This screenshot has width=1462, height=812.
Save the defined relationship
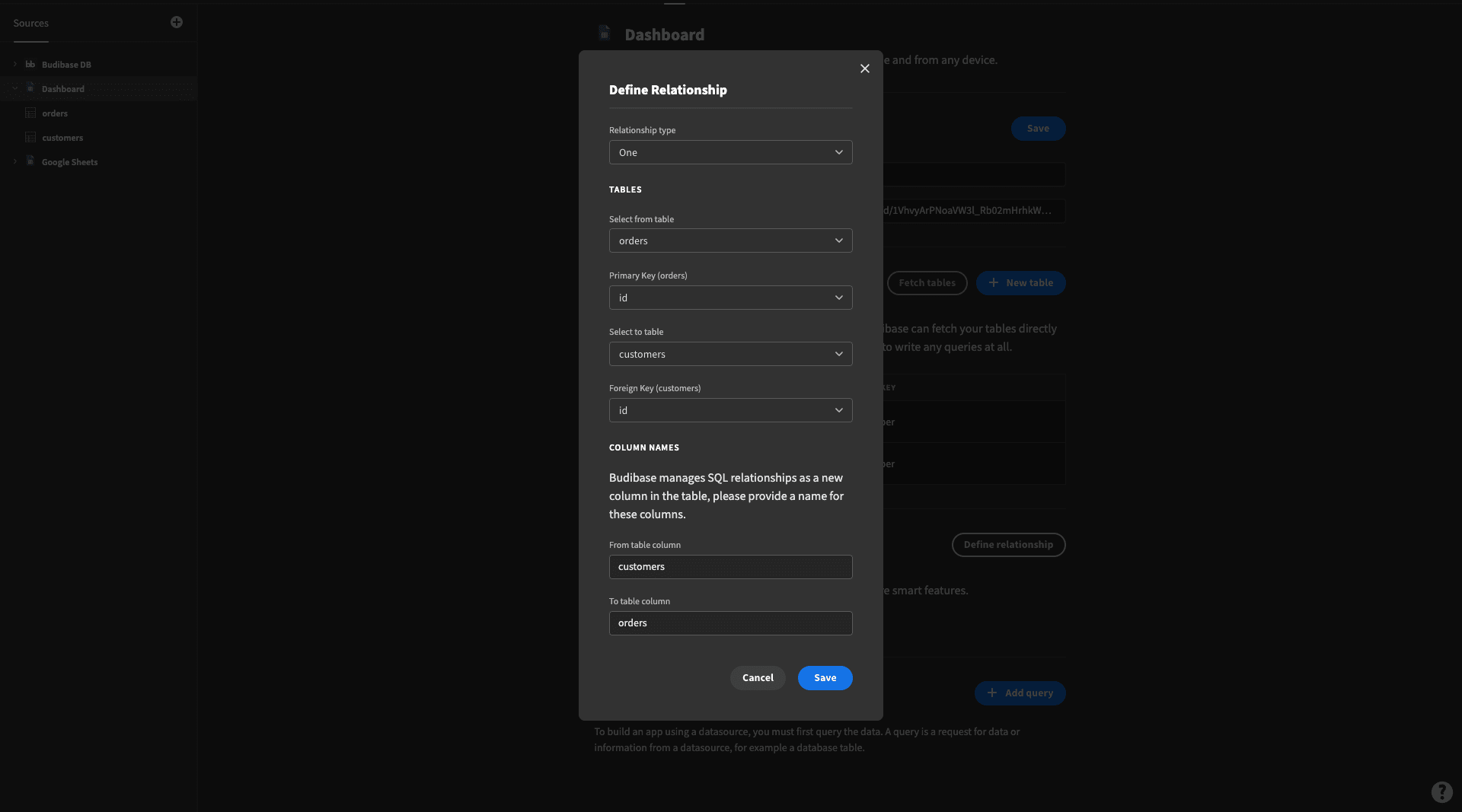tap(825, 678)
